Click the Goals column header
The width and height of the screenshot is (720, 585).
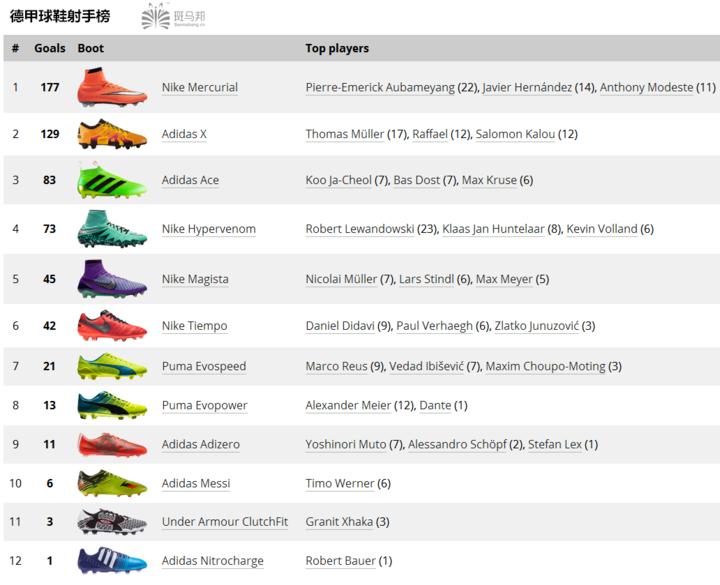(50, 48)
